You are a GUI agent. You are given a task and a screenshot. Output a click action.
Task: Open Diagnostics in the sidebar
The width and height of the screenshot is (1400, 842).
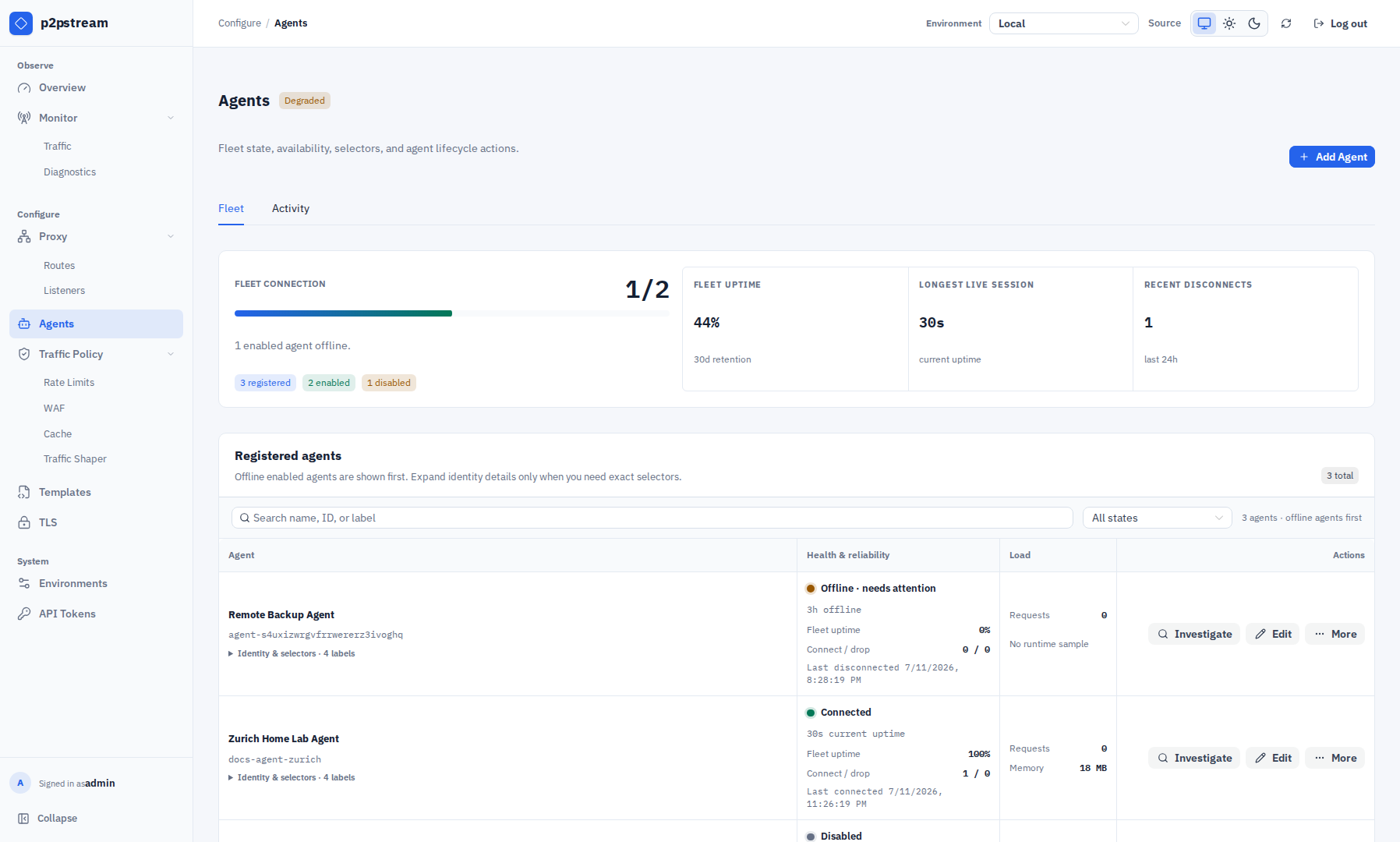pos(70,172)
